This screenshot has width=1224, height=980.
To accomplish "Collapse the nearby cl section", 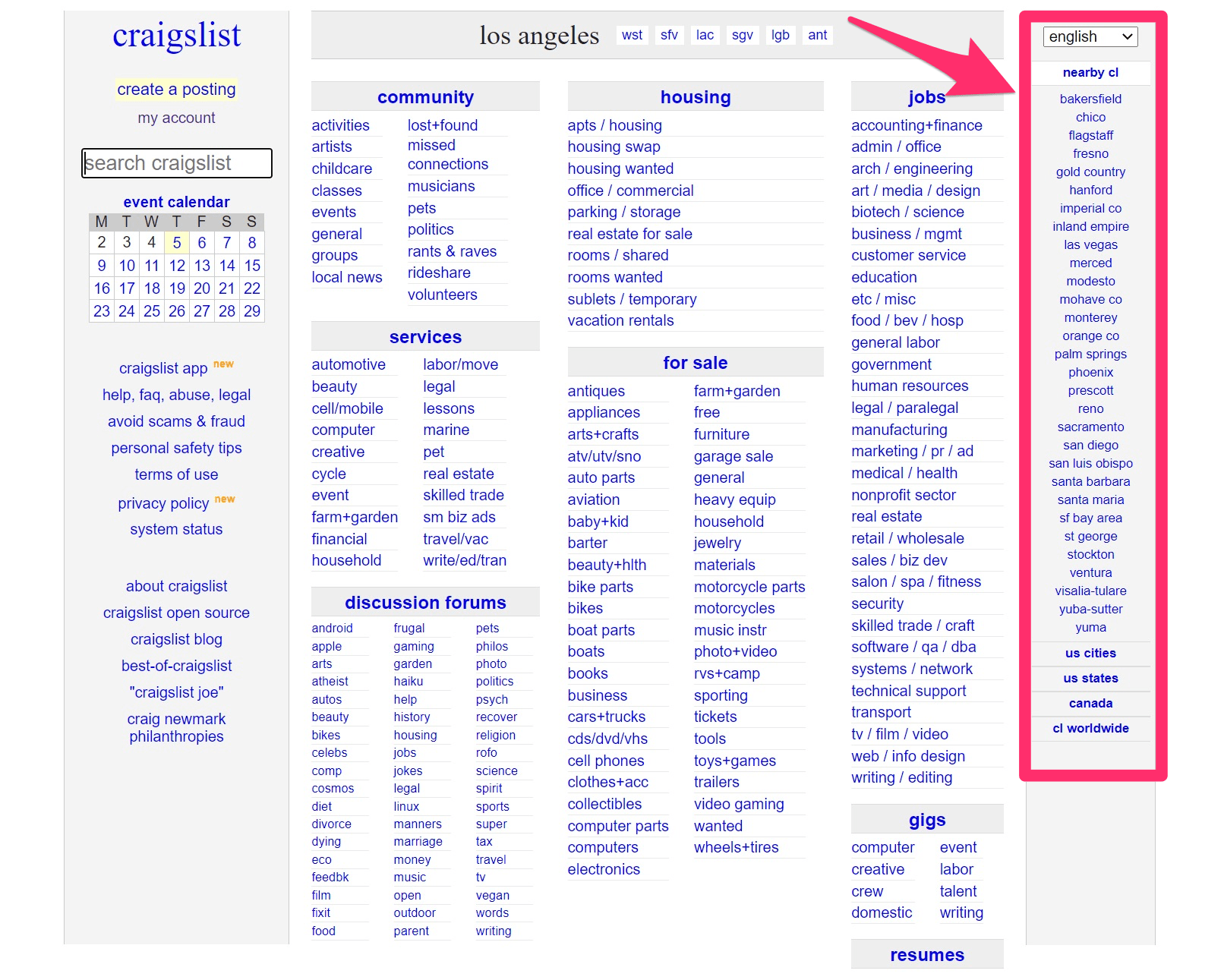I will click(x=1090, y=73).
